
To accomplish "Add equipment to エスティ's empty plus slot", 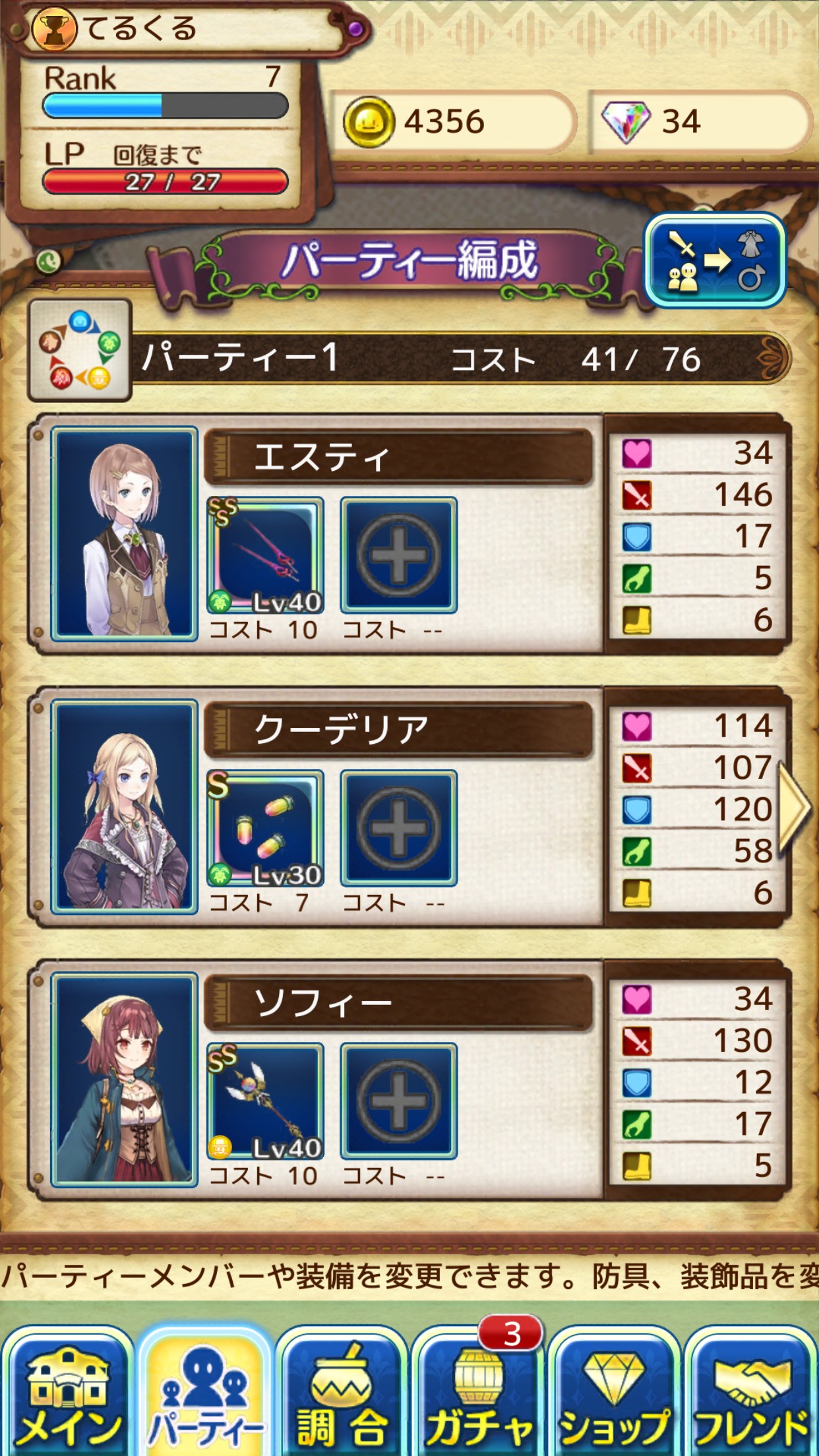I will pyautogui.click(x=399, y=555).
